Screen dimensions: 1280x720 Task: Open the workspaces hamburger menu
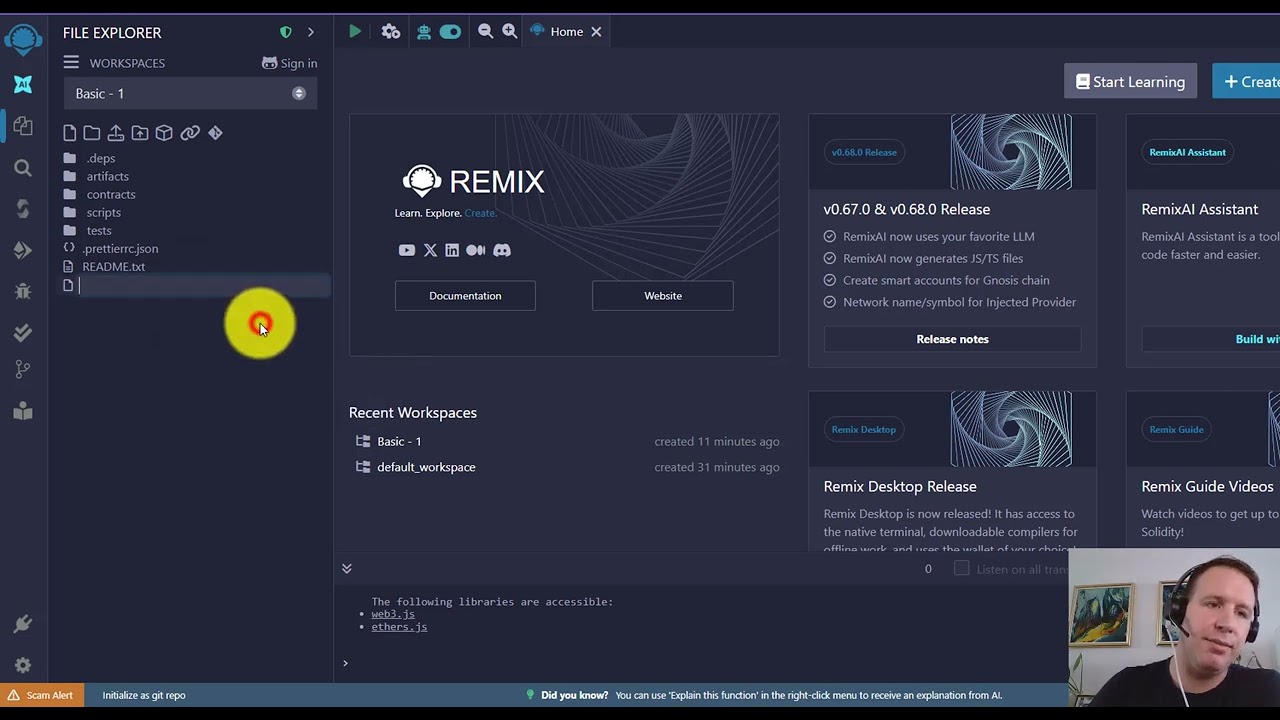click(x=71, y=63)
